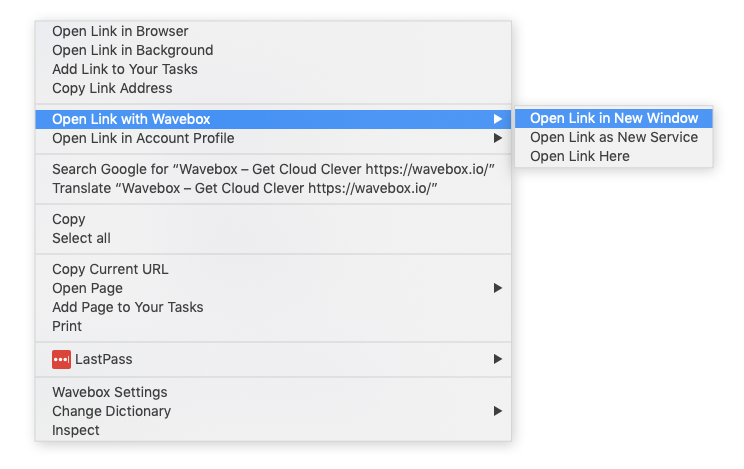Screen dimensions: 744x469
Task: Click the red LastPass icon
Action: (x=61, y=359)
